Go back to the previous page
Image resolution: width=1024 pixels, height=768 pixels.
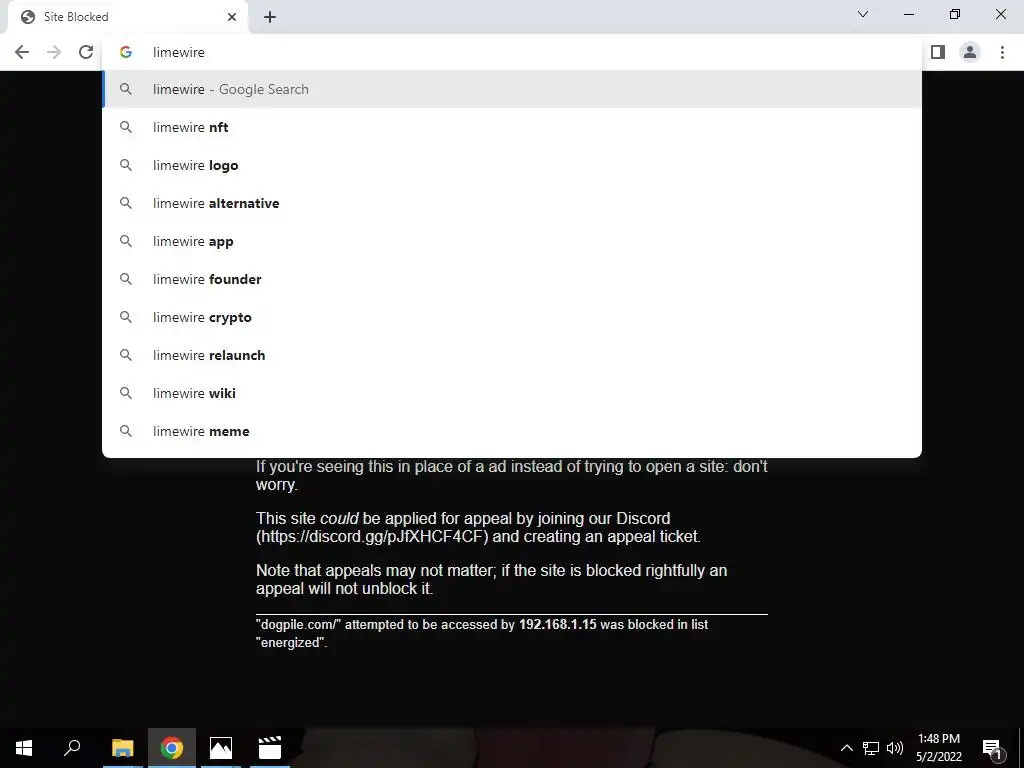point(22,52)
